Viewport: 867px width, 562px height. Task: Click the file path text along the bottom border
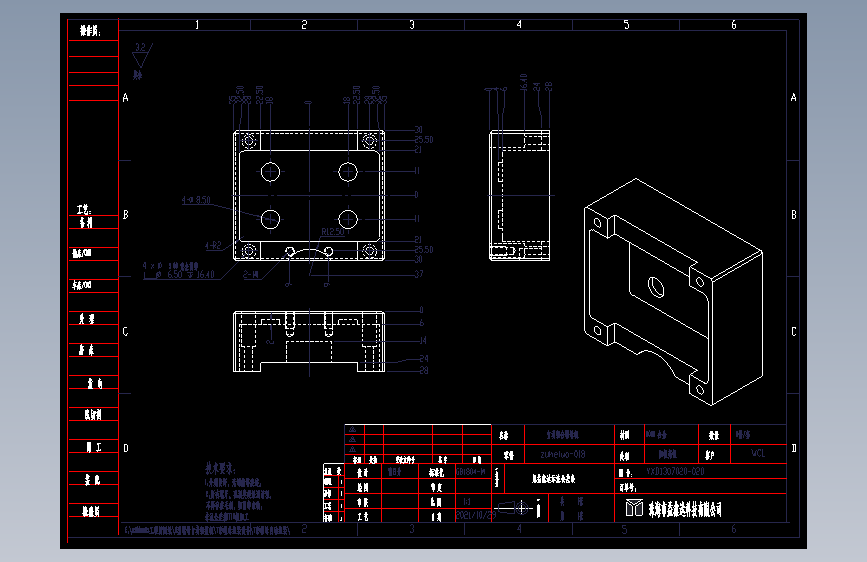click(207, 530)
